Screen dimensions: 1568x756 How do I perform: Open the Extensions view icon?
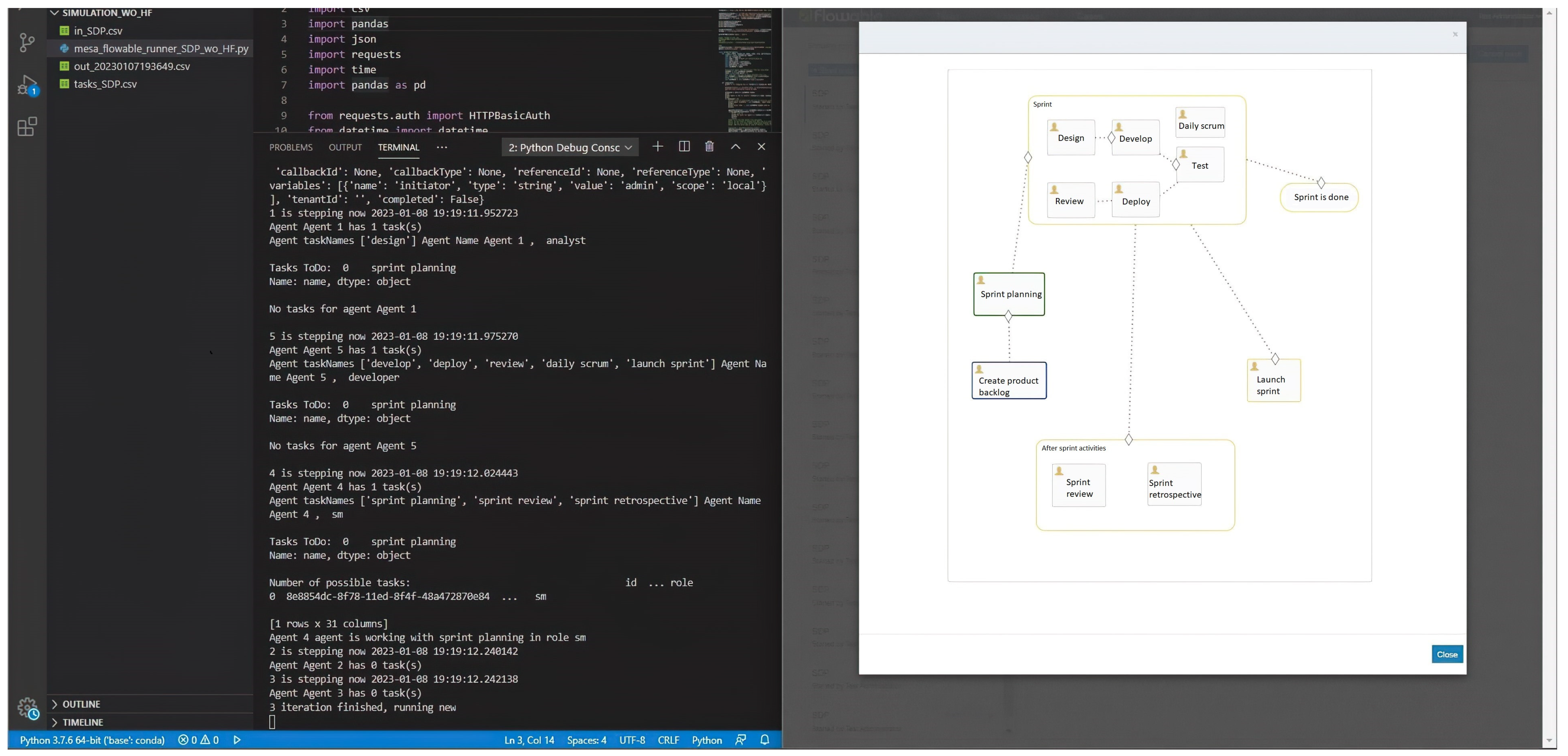(27, 127)
